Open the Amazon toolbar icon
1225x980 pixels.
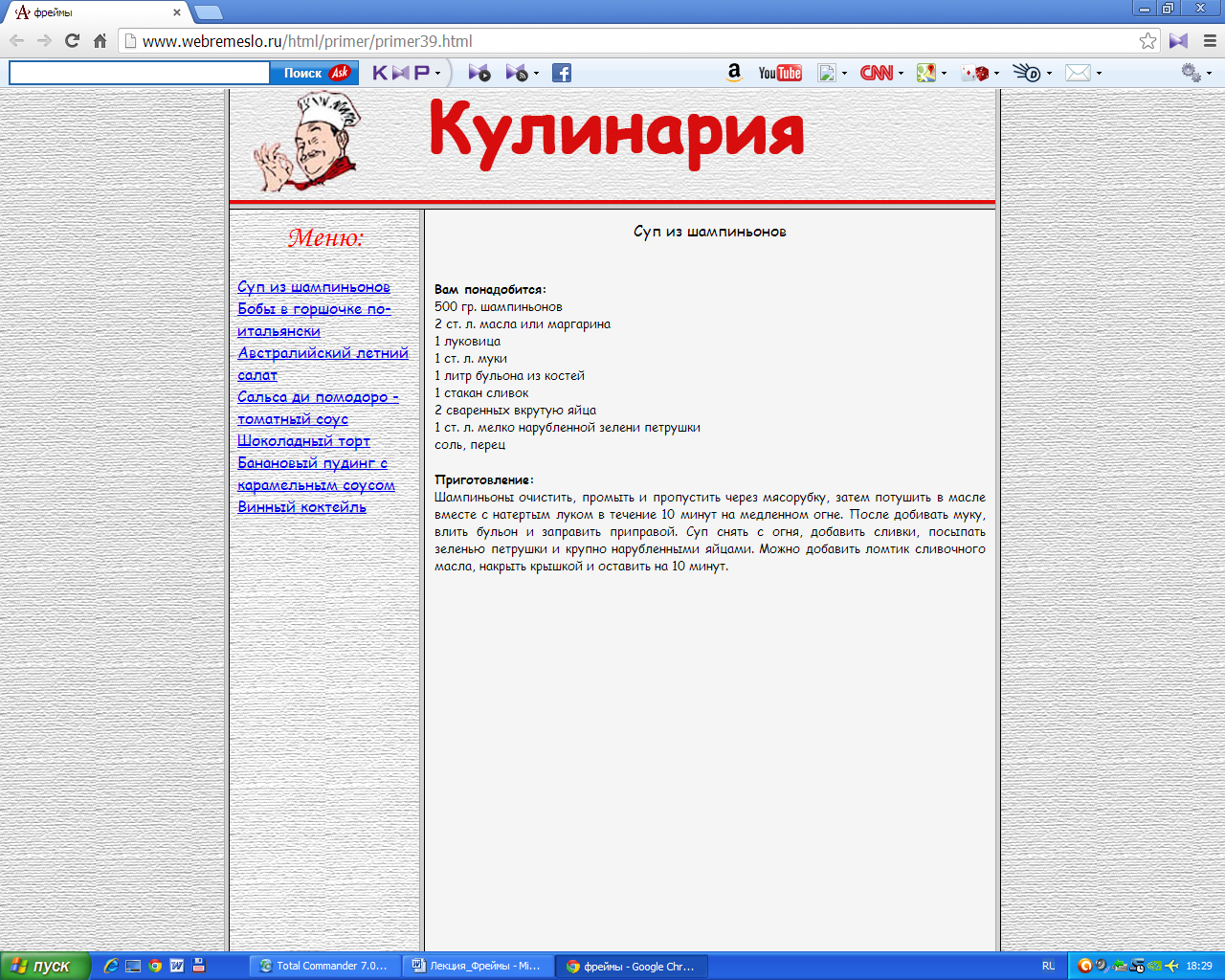[x=734, y=73]
